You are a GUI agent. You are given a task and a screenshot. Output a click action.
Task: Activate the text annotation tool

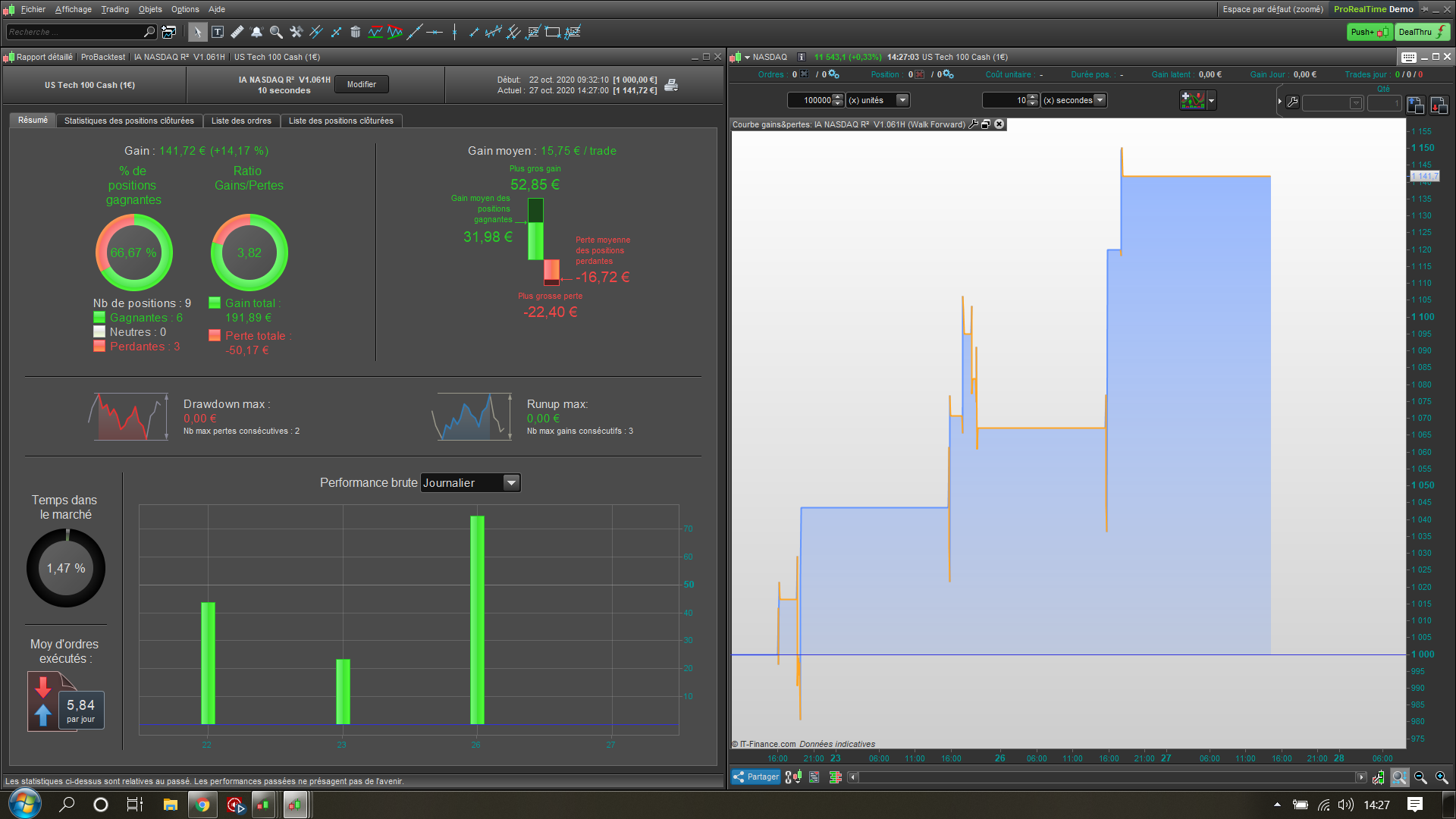pyautogui.click(x=218, y=32)
